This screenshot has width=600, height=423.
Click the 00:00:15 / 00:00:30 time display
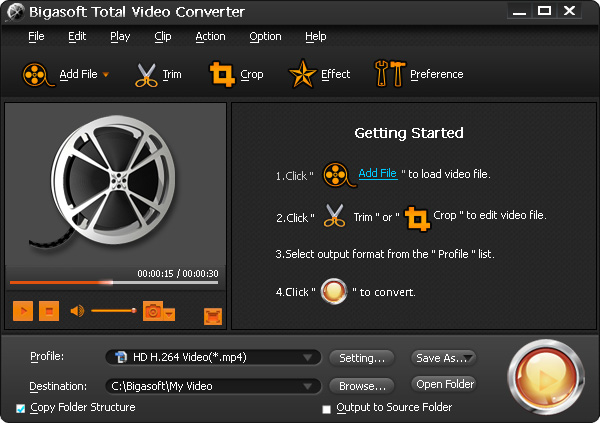pos(178,273)
